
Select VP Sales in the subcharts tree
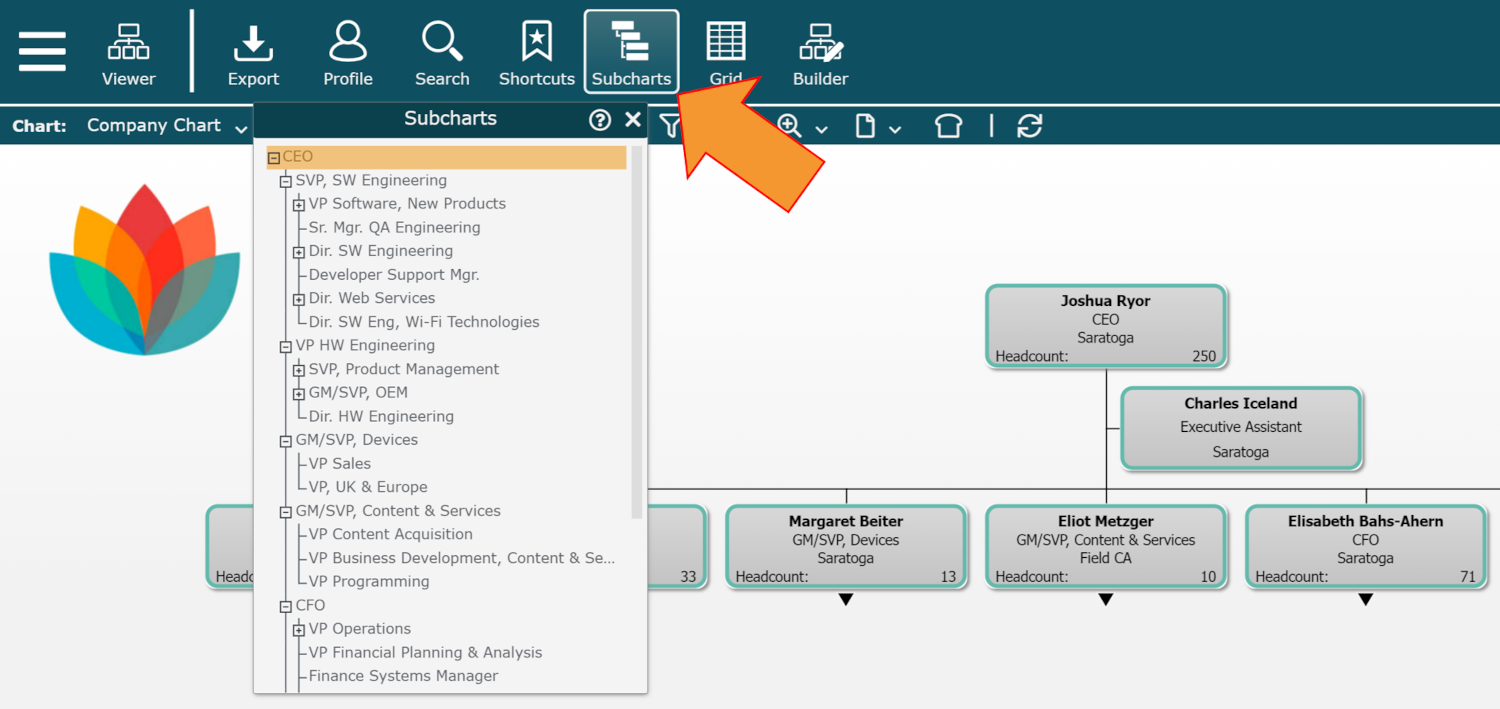tap(339, 464)
